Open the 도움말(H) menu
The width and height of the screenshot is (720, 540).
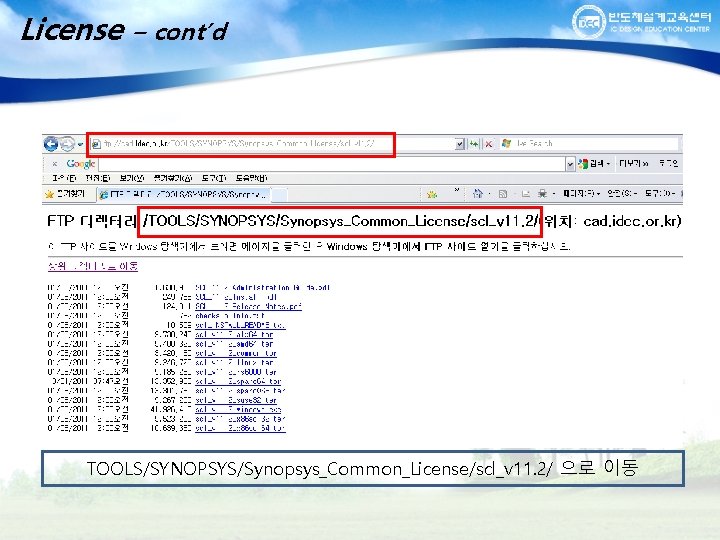251,178
